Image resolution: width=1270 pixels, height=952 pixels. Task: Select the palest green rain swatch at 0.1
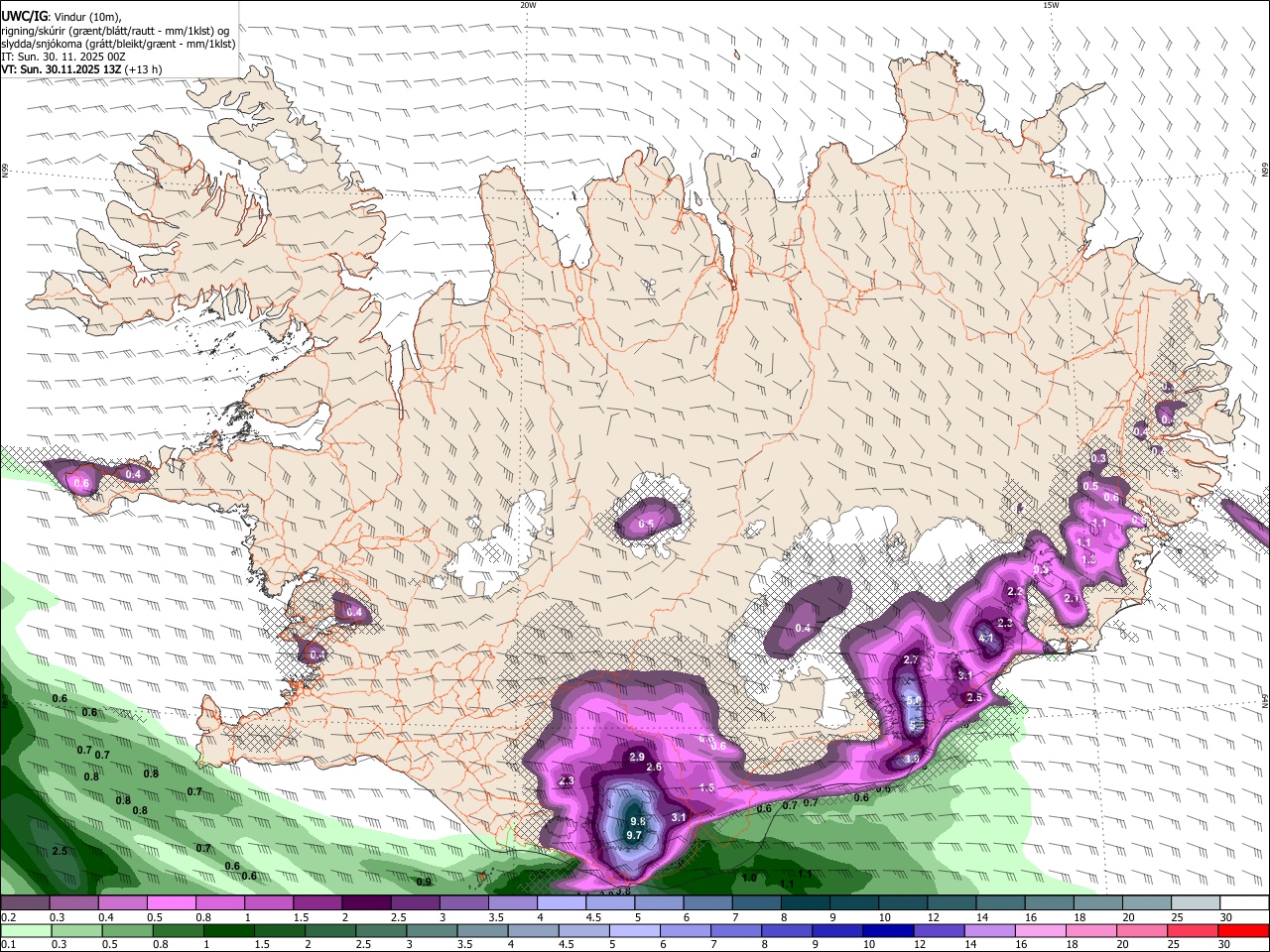24,930
